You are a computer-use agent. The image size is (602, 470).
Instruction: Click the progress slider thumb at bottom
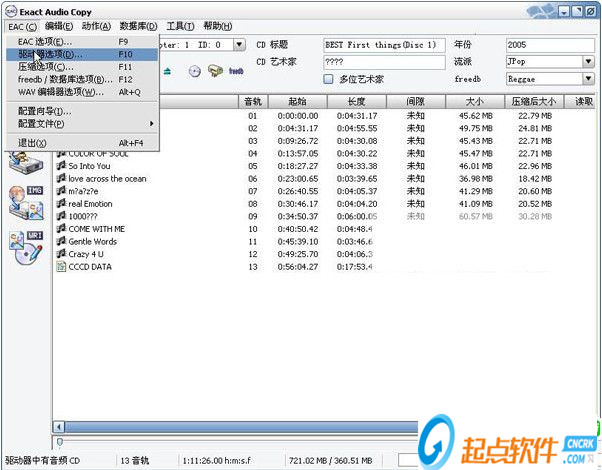point(60,442)
